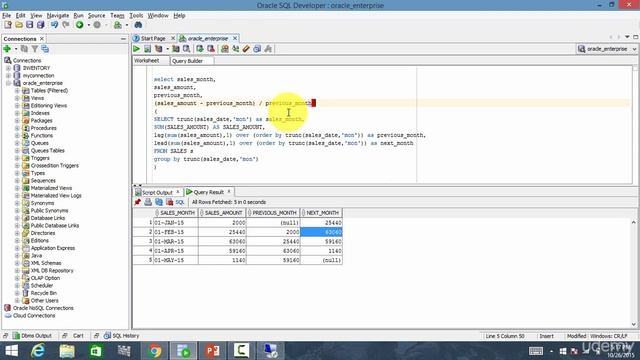Expand the Tables (Filtered) node
The image size is (640, 360).
(x=17, y=91)
